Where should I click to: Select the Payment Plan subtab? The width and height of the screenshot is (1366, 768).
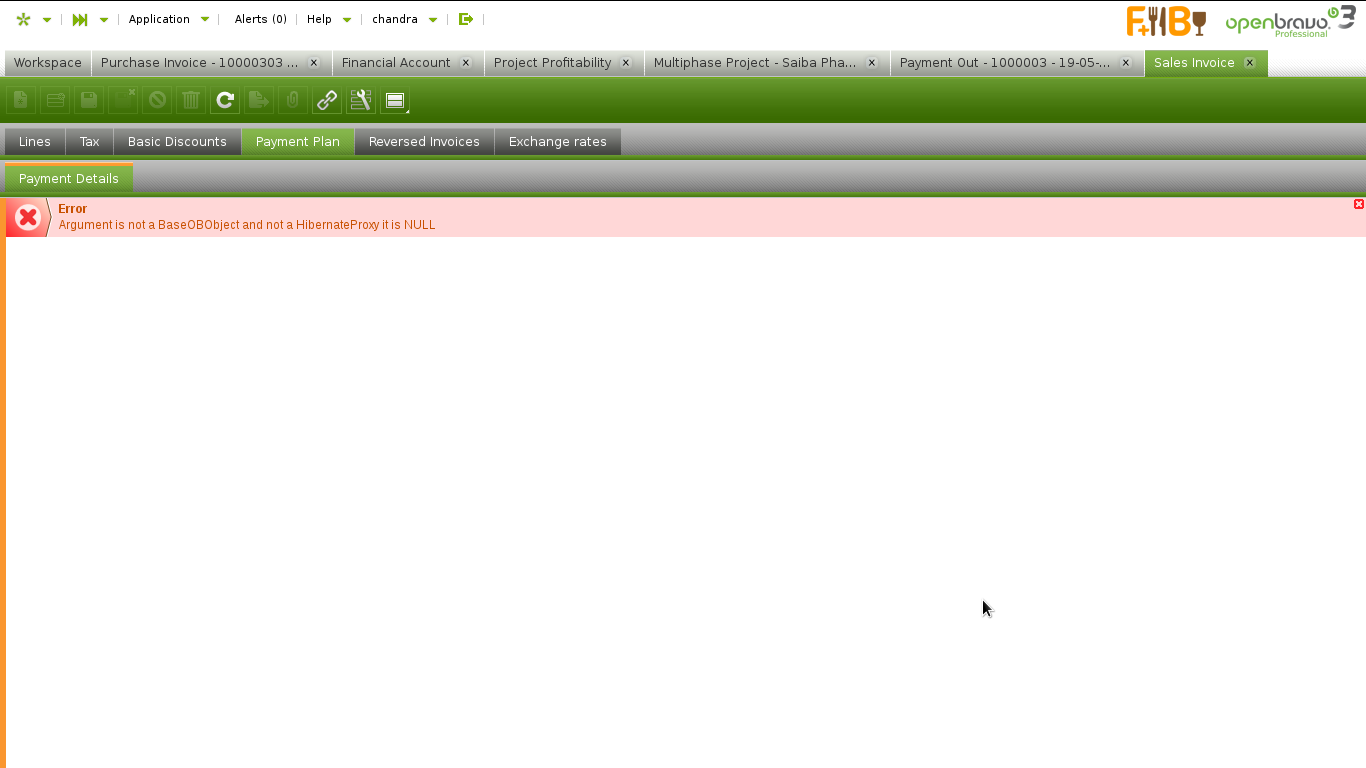point(298,142)
